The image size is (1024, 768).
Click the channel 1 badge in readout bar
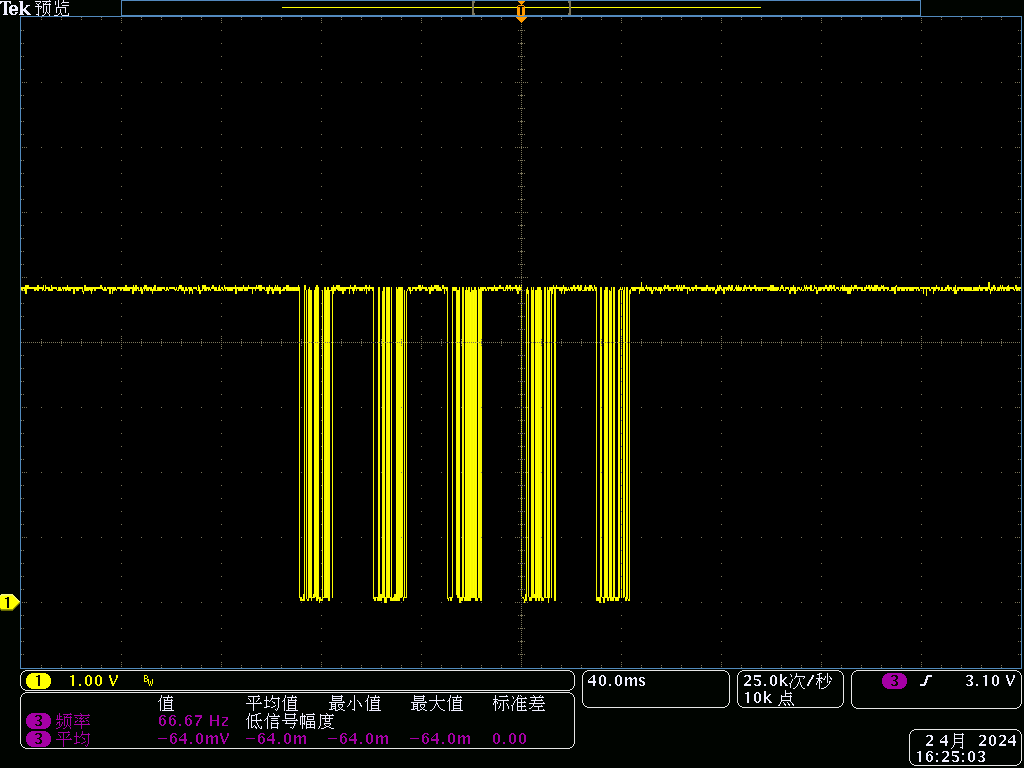coord(38,681)
